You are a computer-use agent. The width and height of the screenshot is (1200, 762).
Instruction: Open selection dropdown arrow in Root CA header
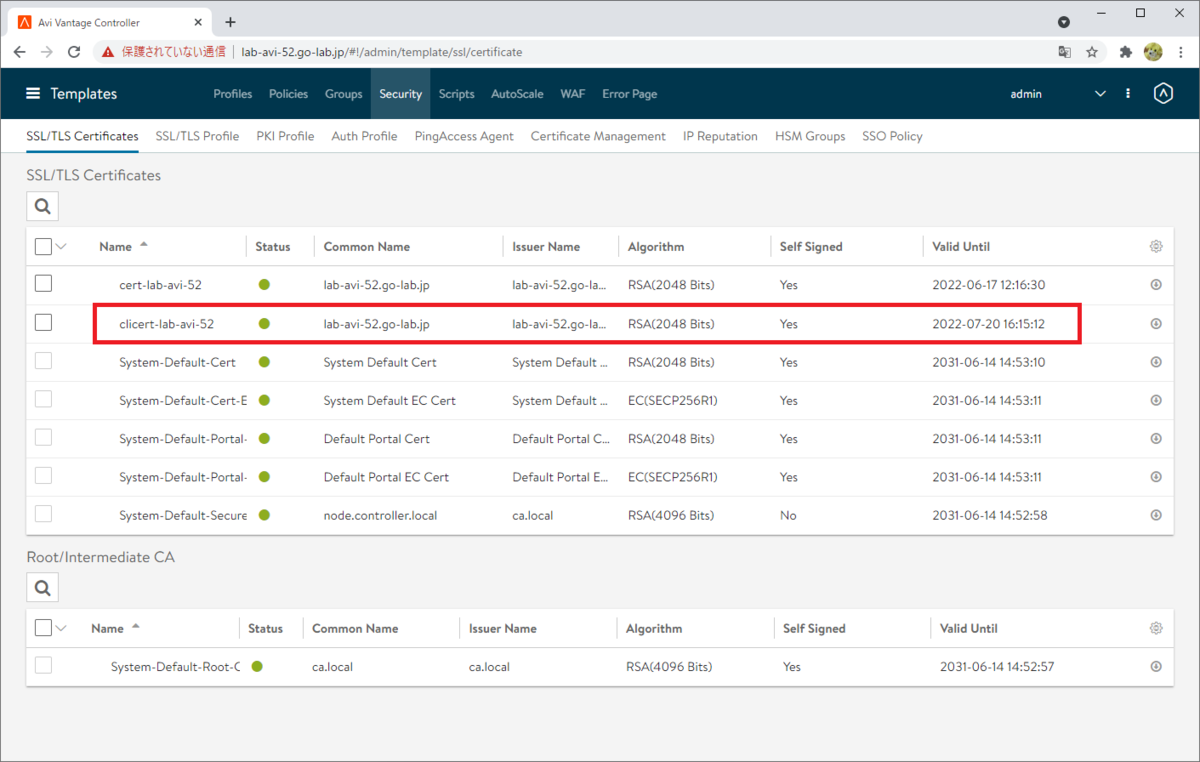[61, 629]
